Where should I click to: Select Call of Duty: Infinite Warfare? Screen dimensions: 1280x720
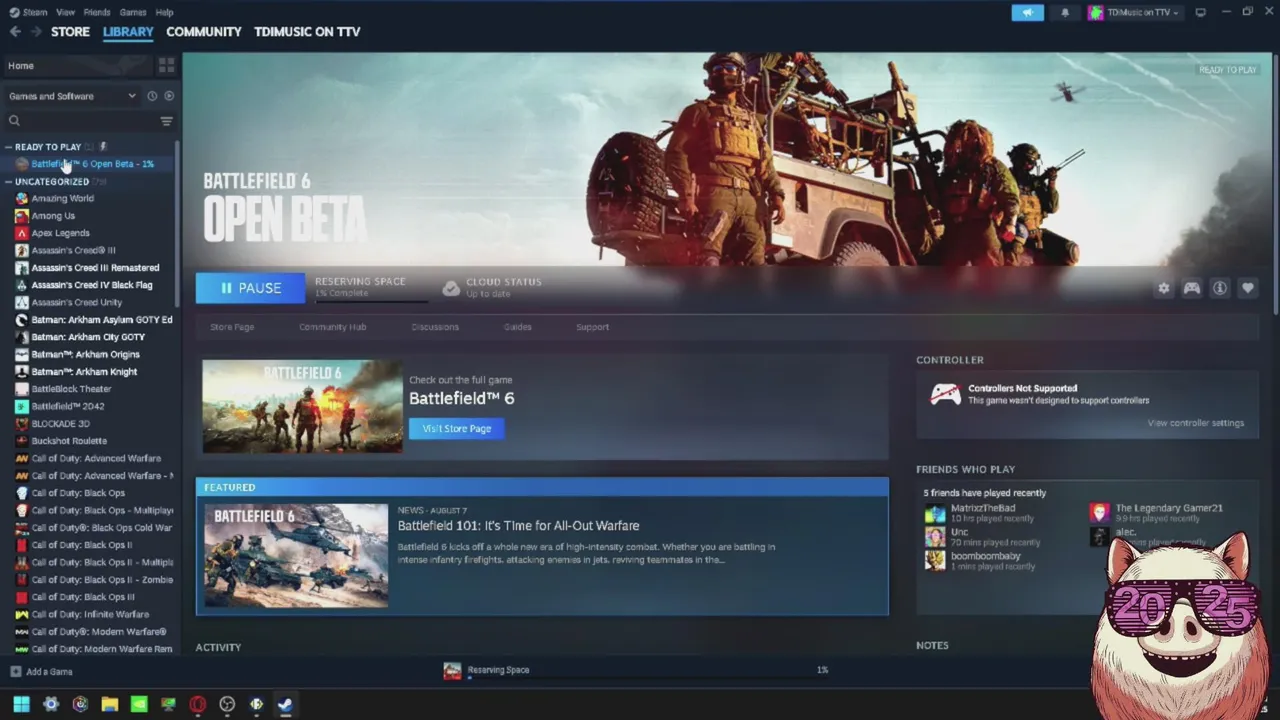click(90, 615)
